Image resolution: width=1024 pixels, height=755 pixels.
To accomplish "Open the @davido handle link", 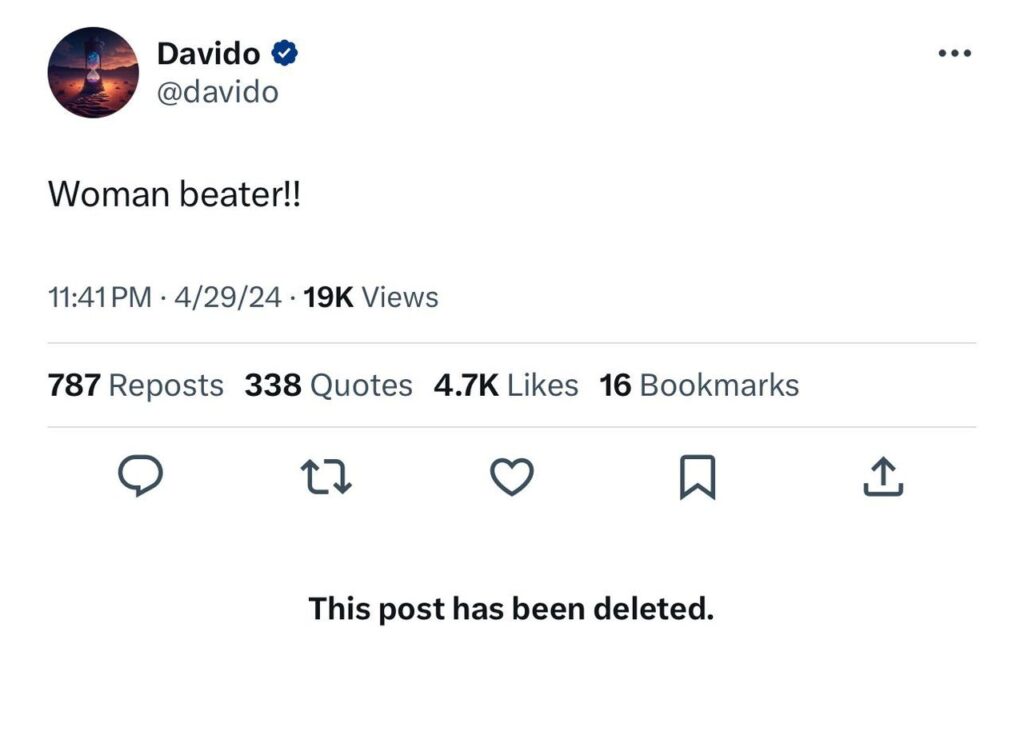I will [217, 92].
